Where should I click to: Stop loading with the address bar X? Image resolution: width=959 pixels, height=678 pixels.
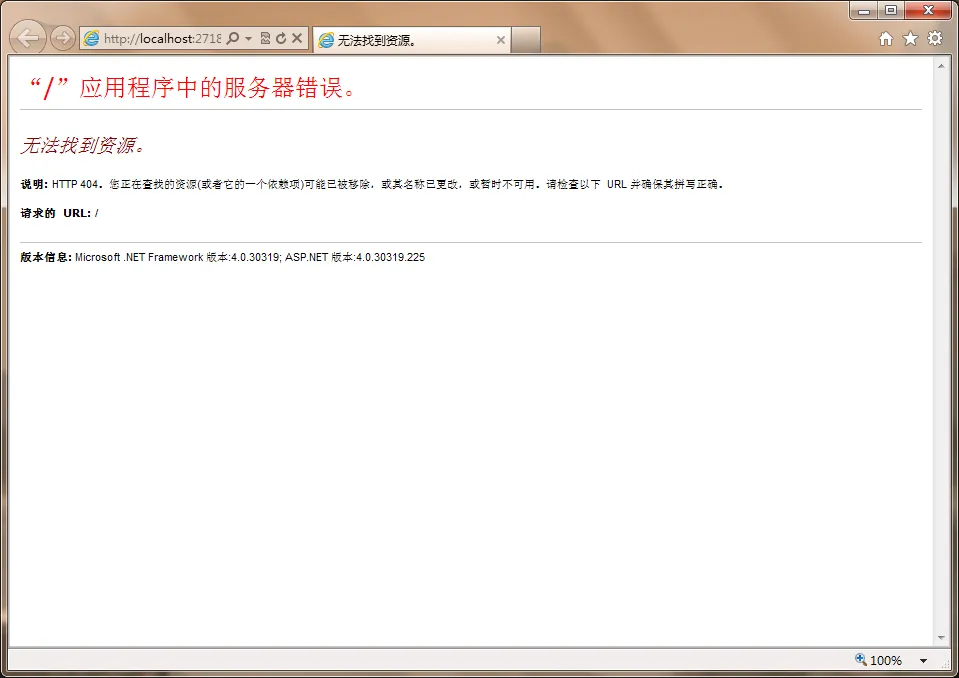click(x=297, y=38)
